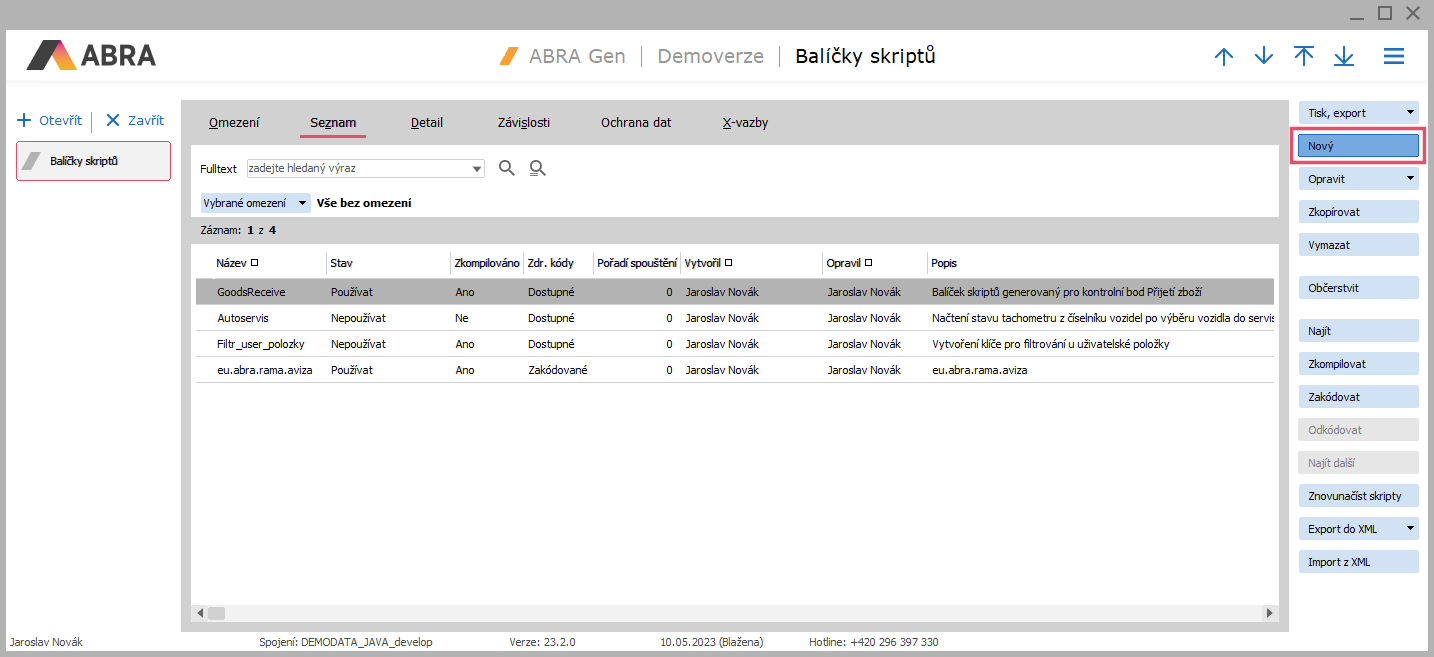The width and height of the screenshot is (1434, 657).
Task: Click the down arrow navigation icon
Action: click(1264, 57)
